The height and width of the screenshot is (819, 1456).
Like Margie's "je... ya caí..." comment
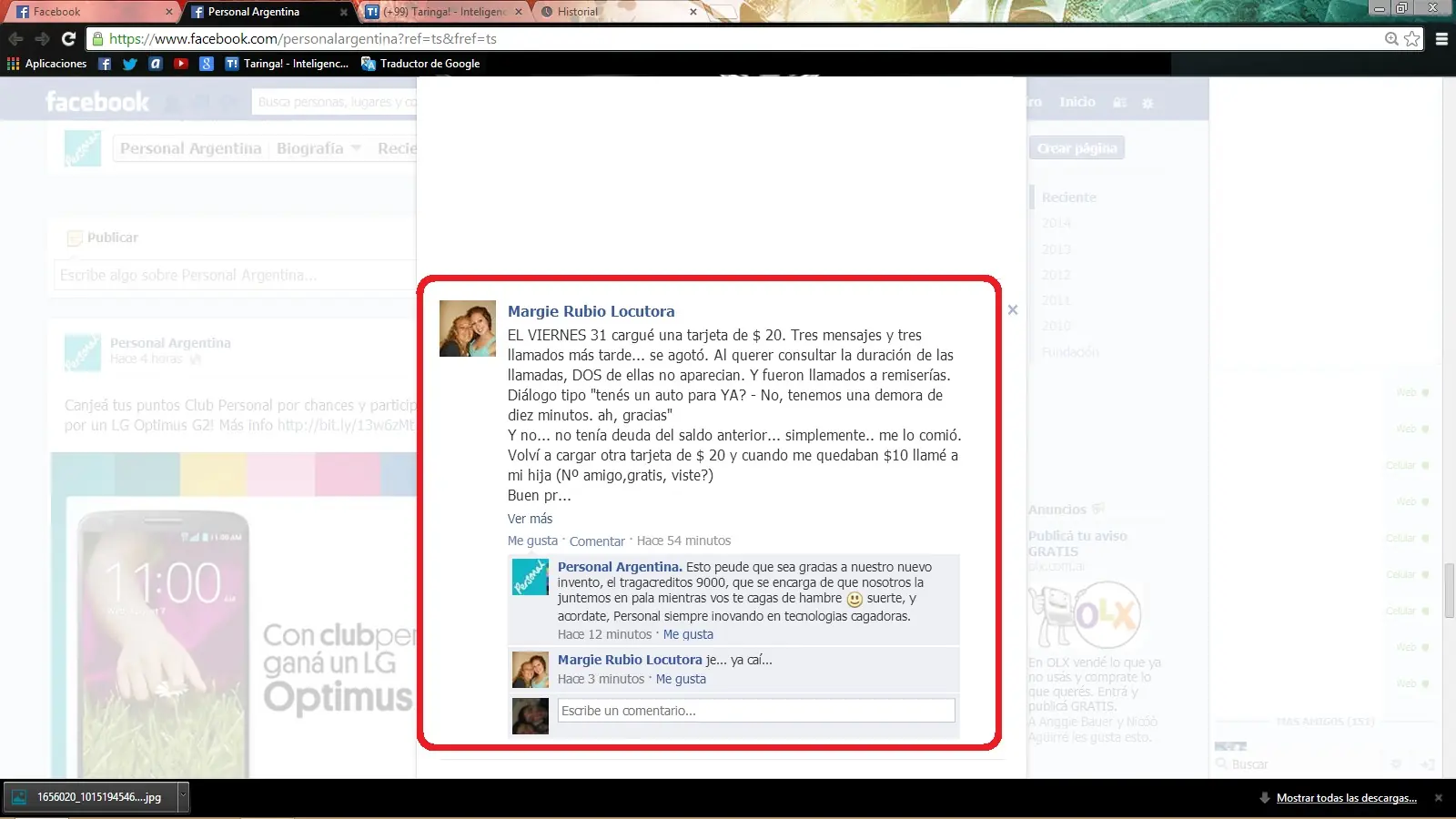click(681, 679)
